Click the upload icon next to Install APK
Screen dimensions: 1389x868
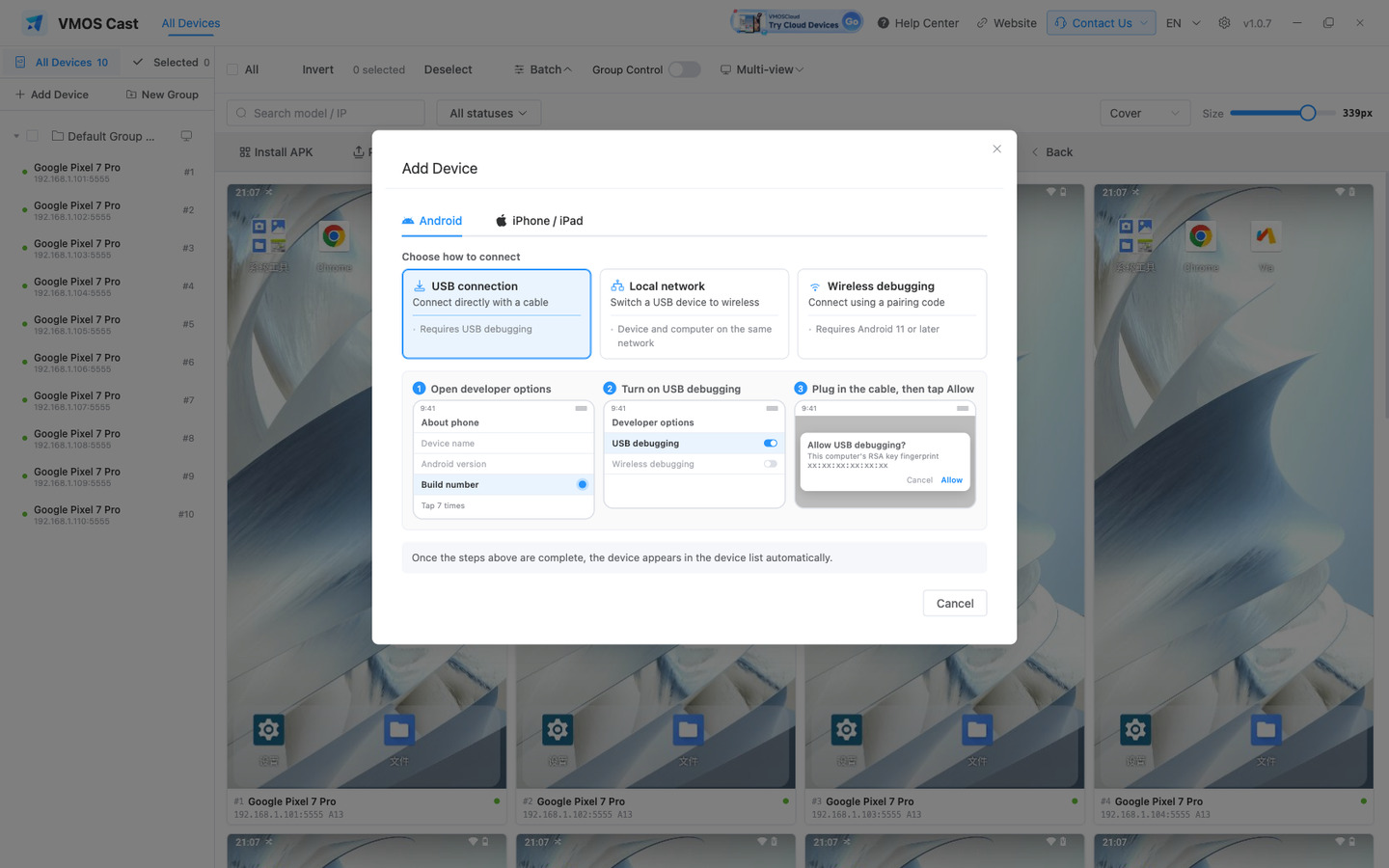point(359,152)
